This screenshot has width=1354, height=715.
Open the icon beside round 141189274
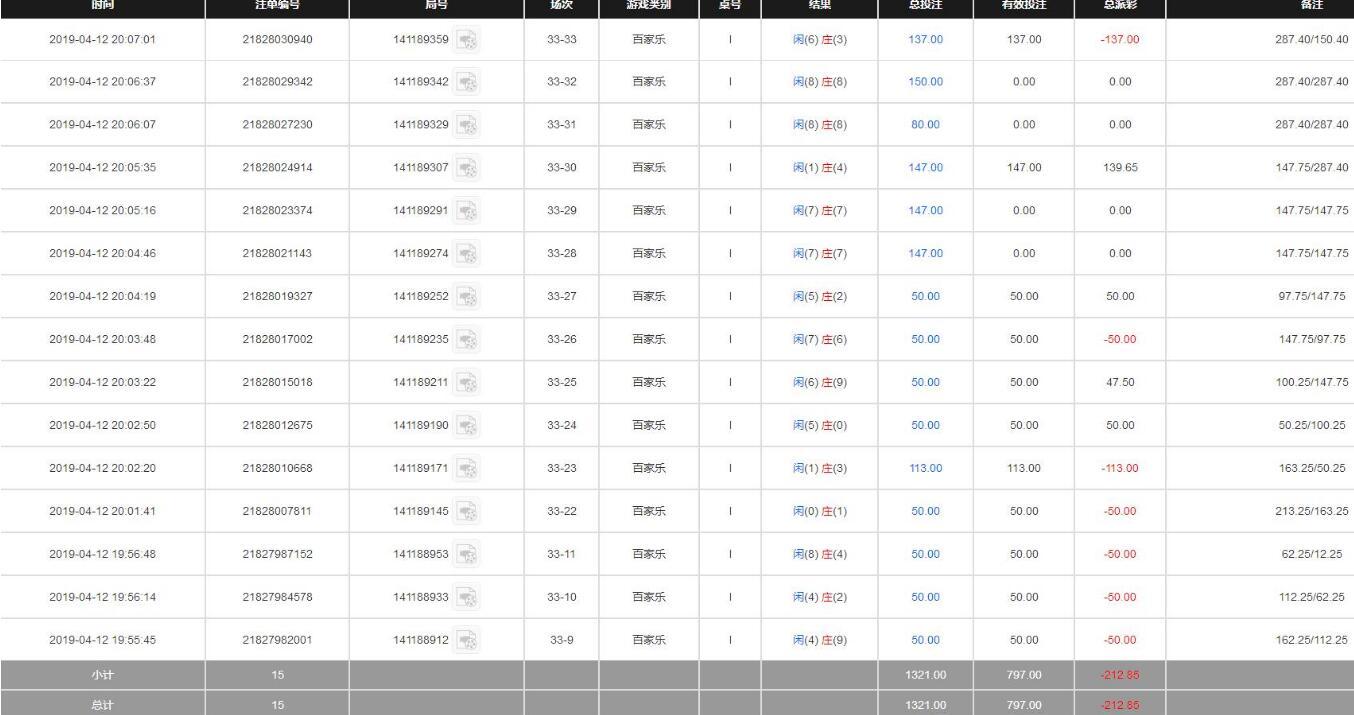(467, 253)
